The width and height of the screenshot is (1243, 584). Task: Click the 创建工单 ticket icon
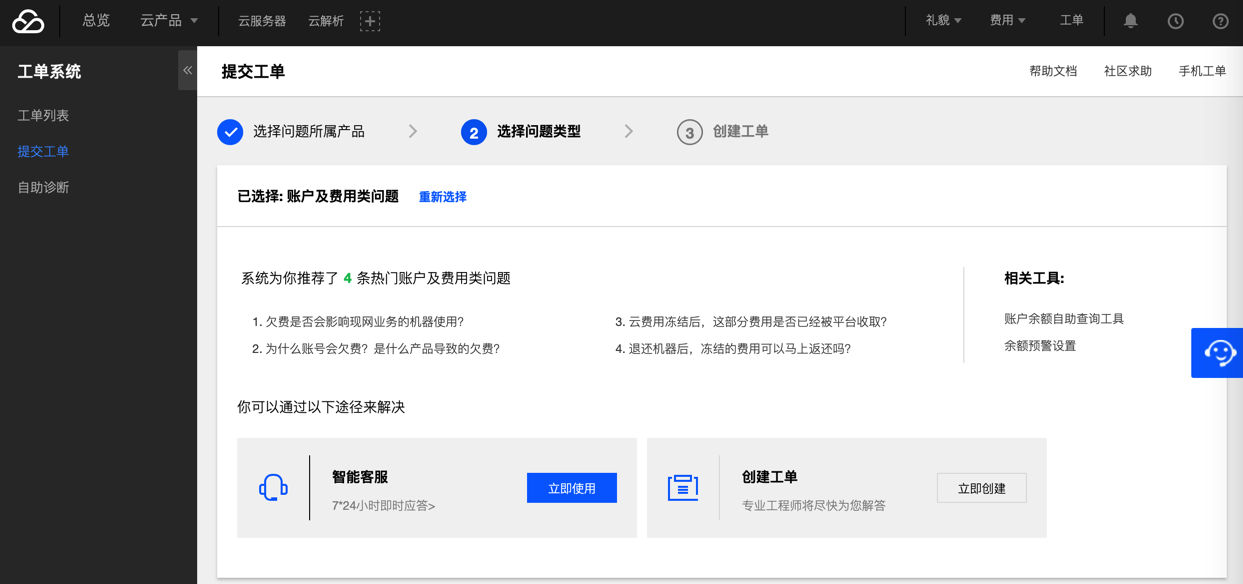pyautogui.click(x=683, y=487)
